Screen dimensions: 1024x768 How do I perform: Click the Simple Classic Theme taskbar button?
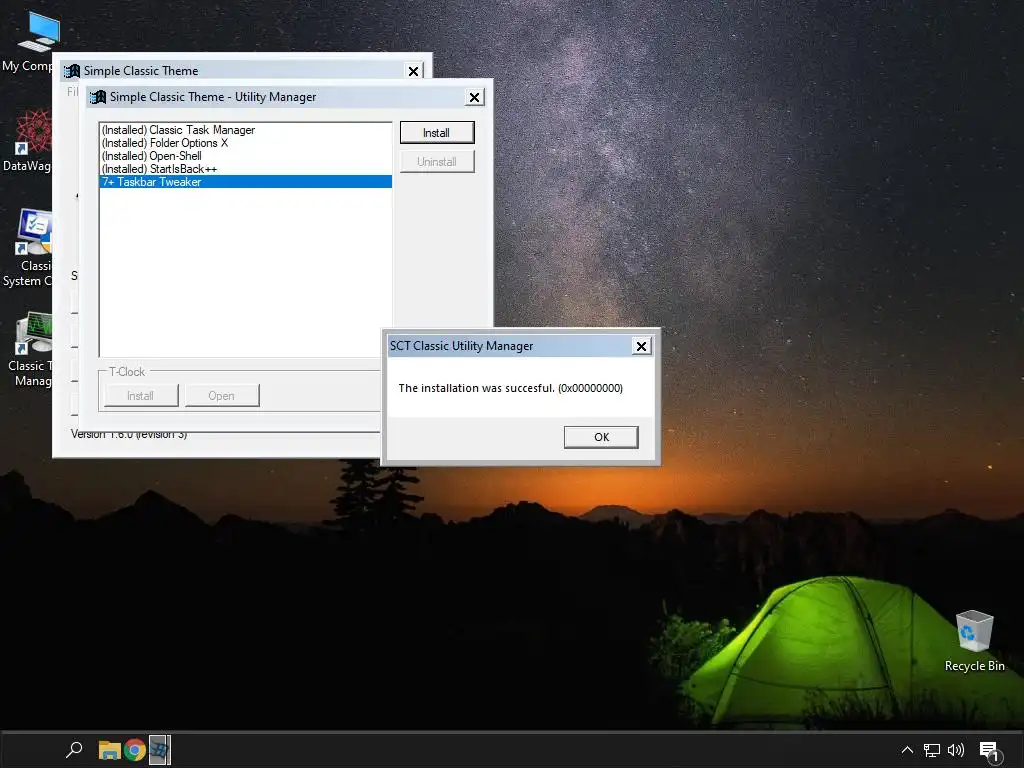click(159, 750)
